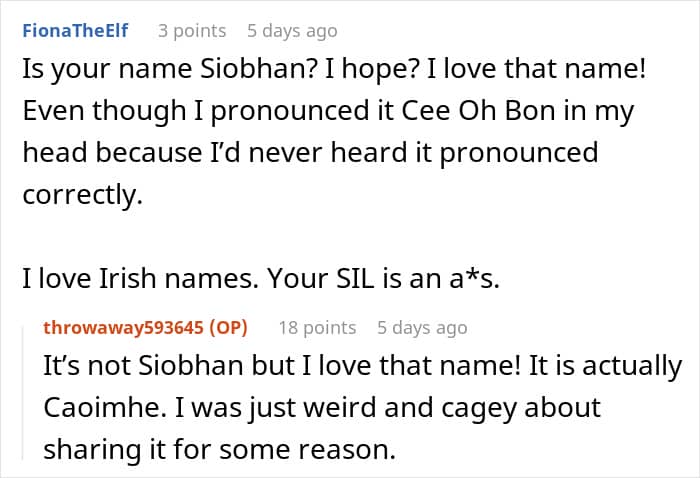Click the "18 points" score on the reply
The width and height of the screenshot is (700, 478).
click(x=317, y=327)
